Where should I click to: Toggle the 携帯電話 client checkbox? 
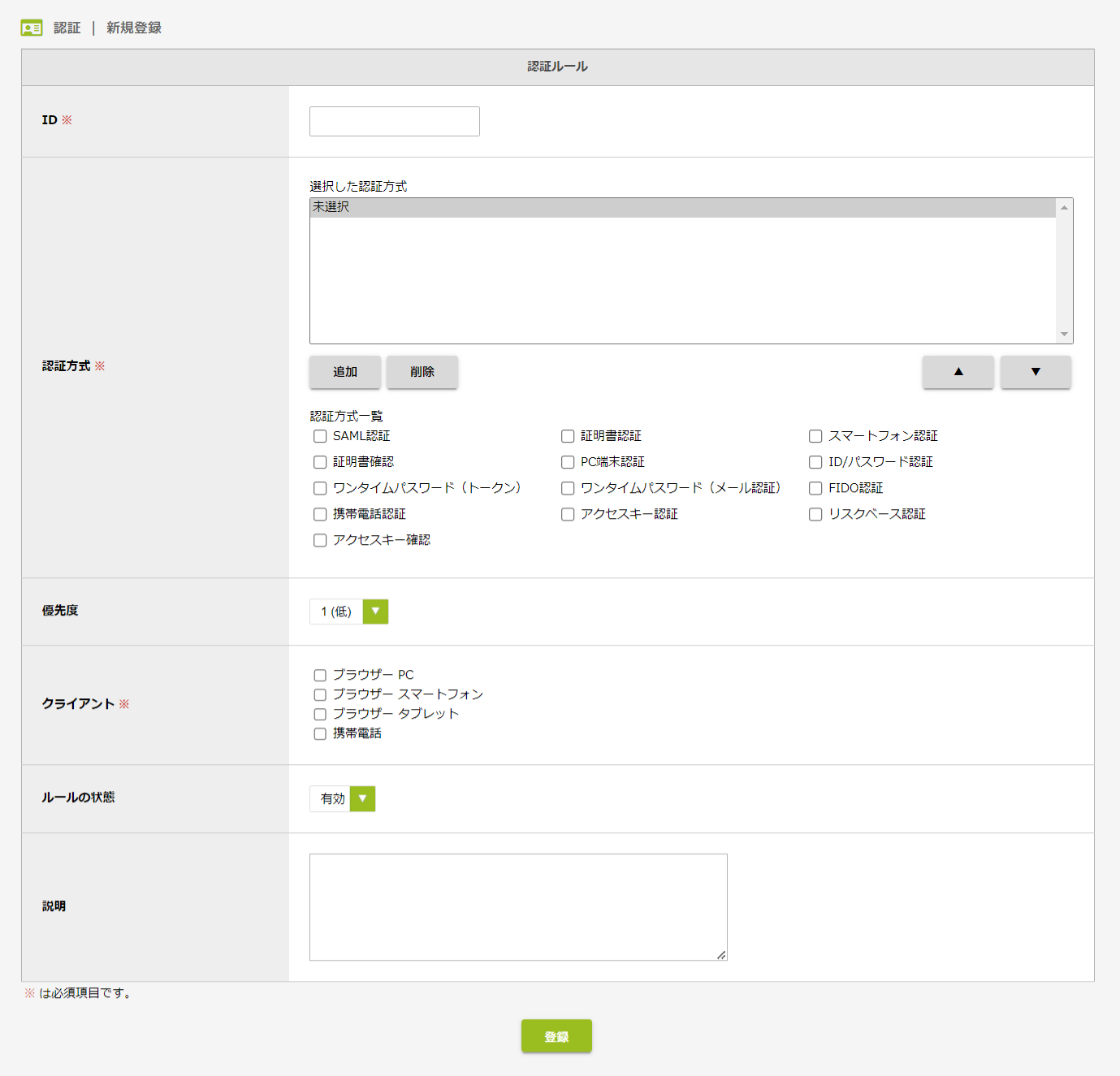[x=320, y=733]
